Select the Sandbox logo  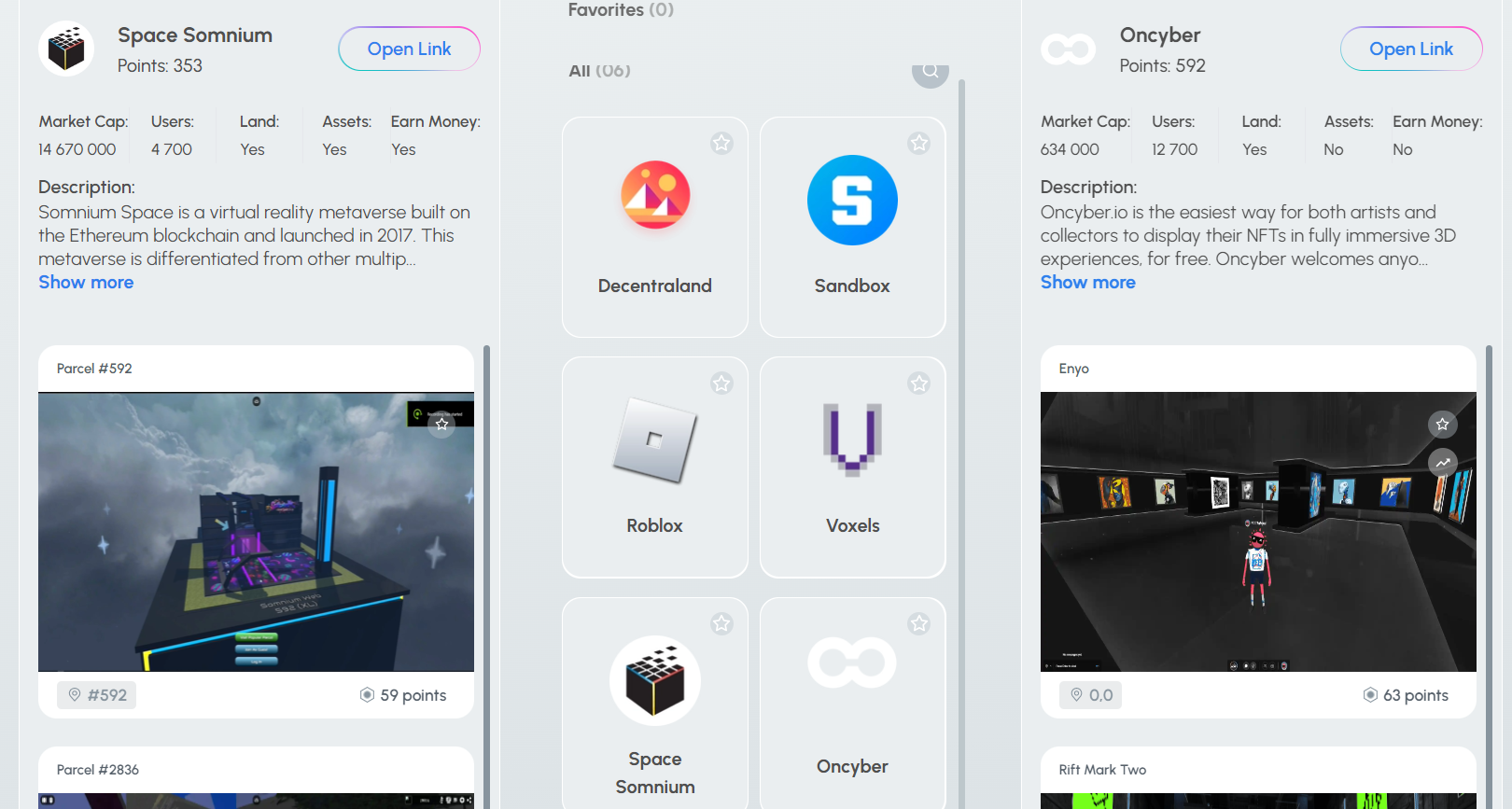(852, 200)
